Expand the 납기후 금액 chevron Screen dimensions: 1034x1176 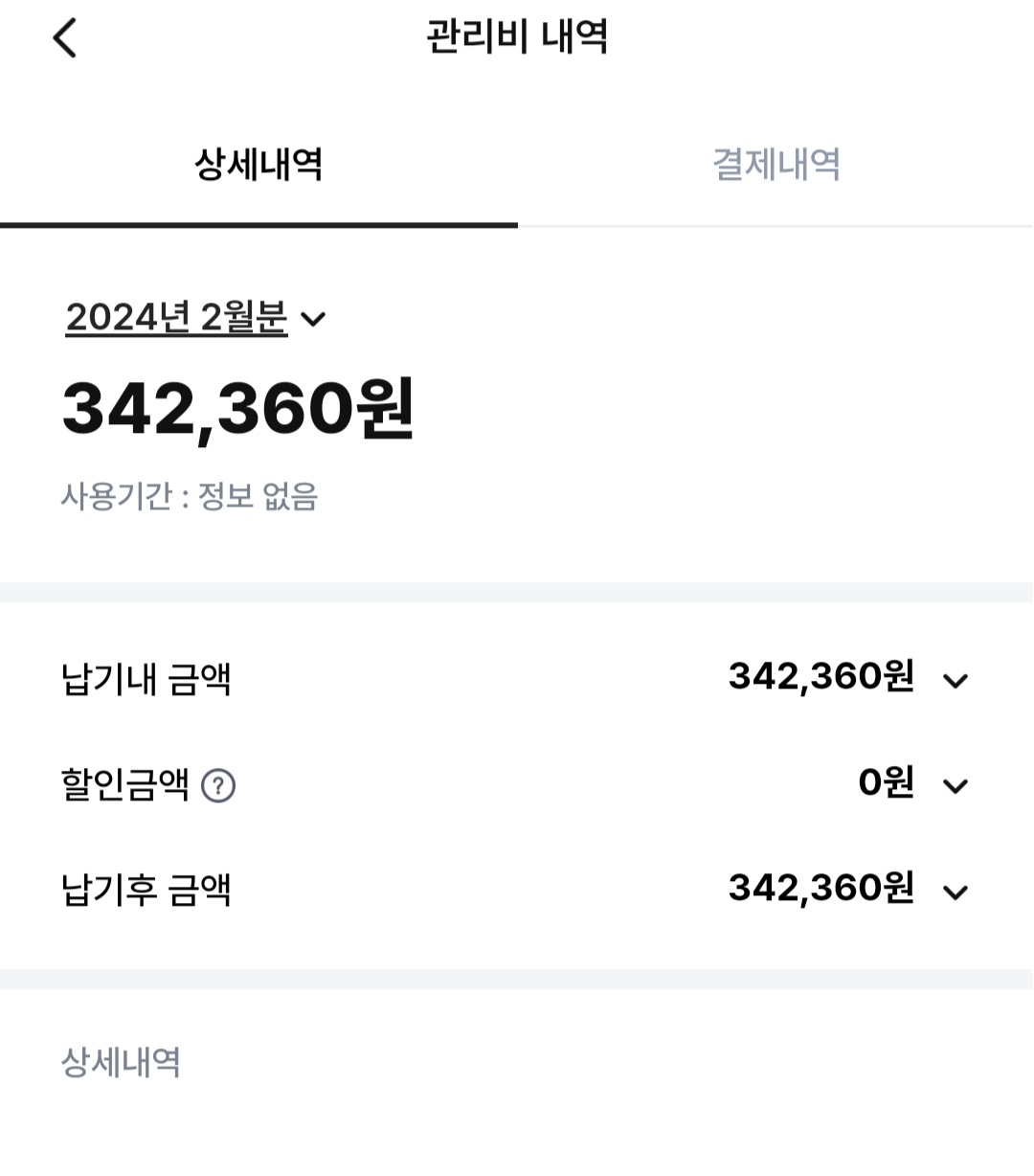tap(955, 893)
